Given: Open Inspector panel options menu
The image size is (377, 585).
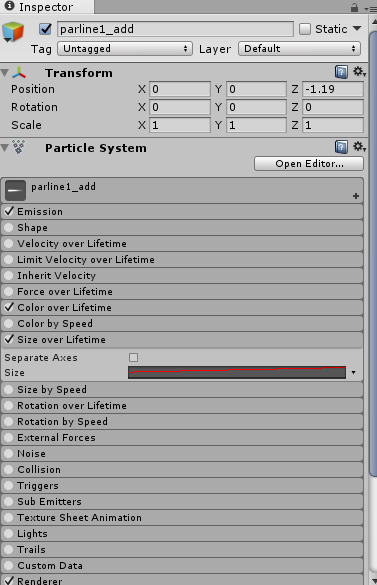Looking at the screenshot, I should click(371, 9).
